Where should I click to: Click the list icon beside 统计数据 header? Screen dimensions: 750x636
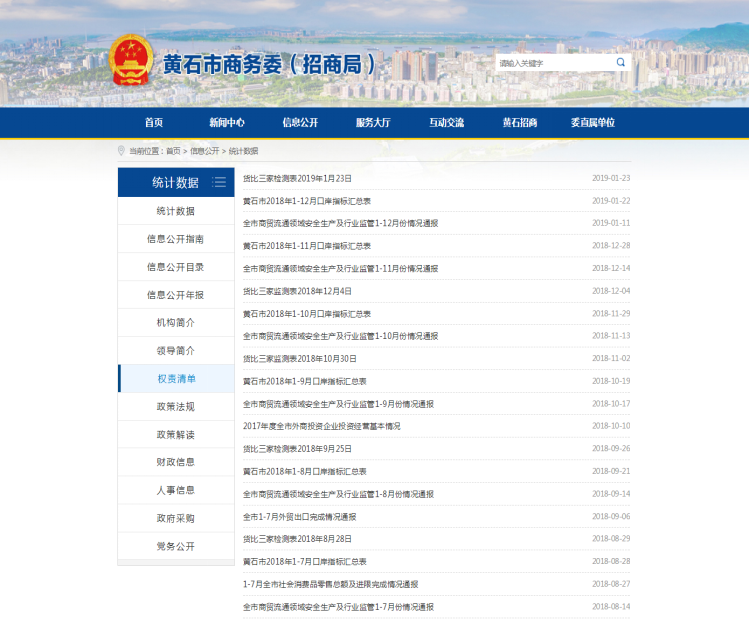tap(219, 182)
